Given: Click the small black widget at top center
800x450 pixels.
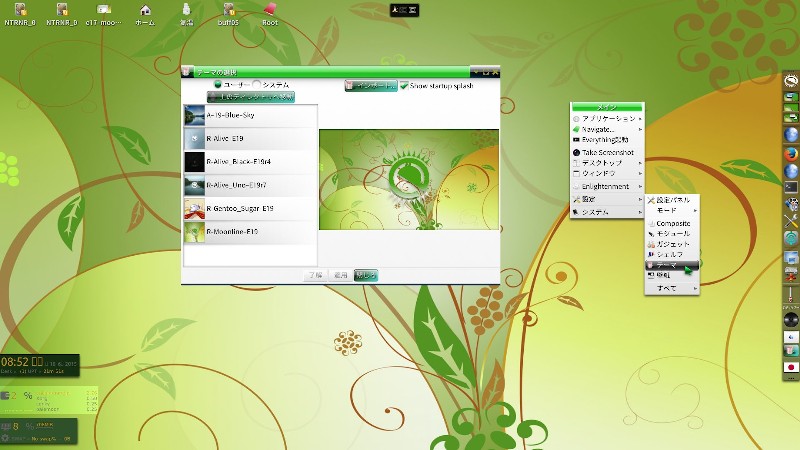Looking at the screenshot, I should point(405,10).
